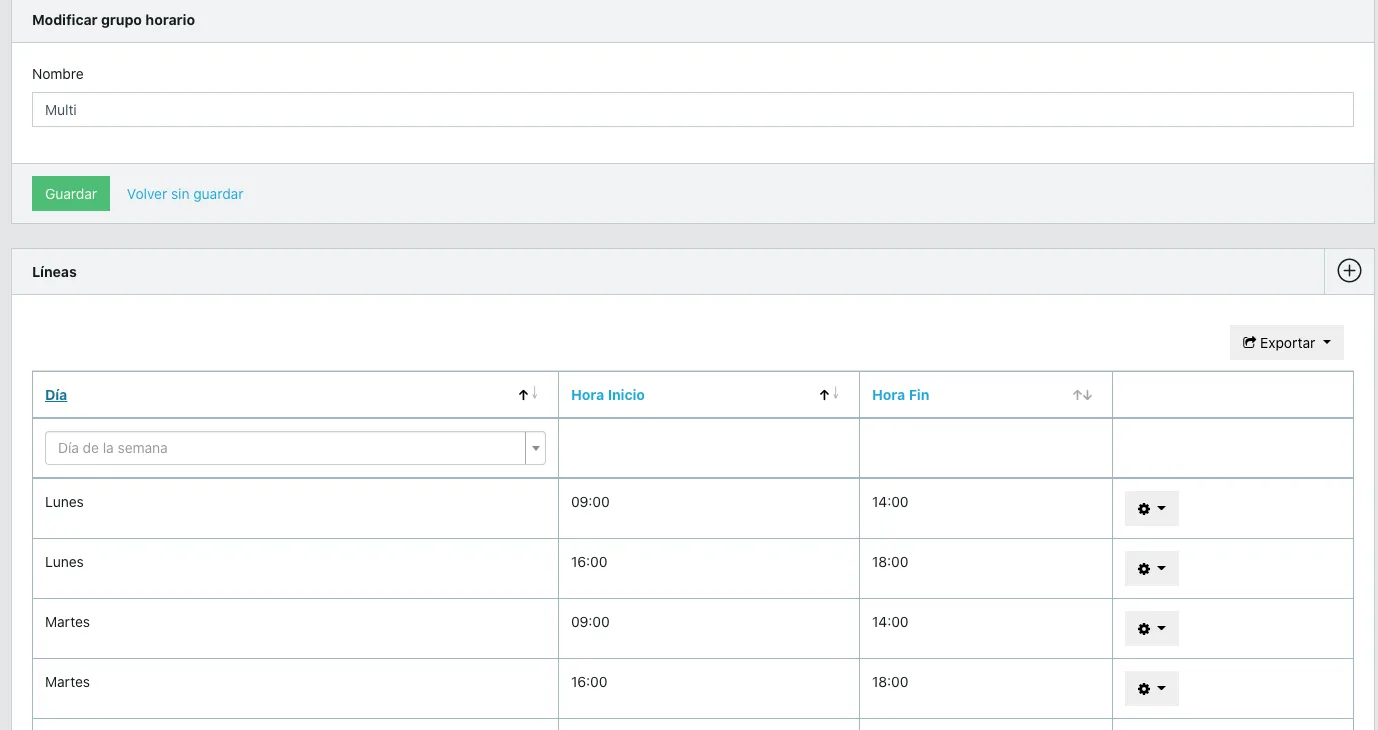Click 18:00 end time in second Martes row
Viewport: 1378px width, 730px height.
point(890,682)
